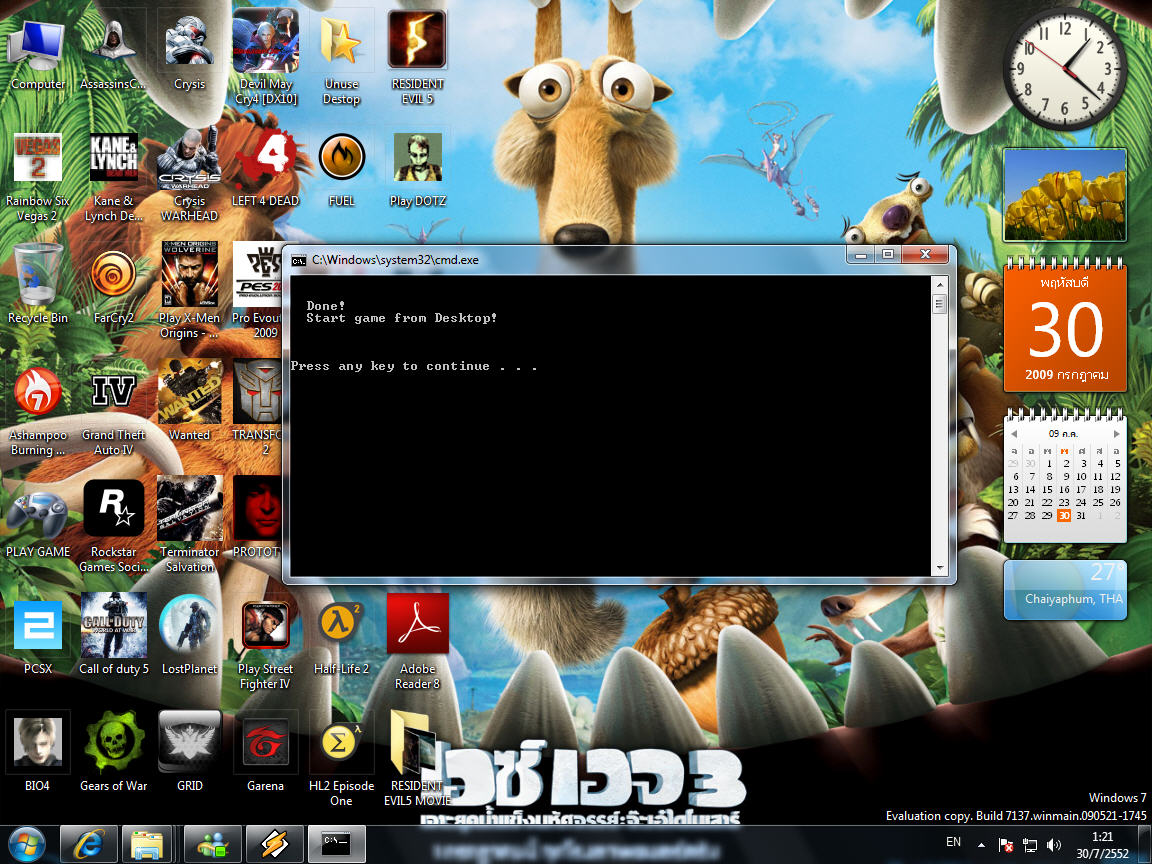Open Windows Explorer from taskbar
Viewport: 1152px width, 864px height.
pyautogui.click(x=147, y=845)
